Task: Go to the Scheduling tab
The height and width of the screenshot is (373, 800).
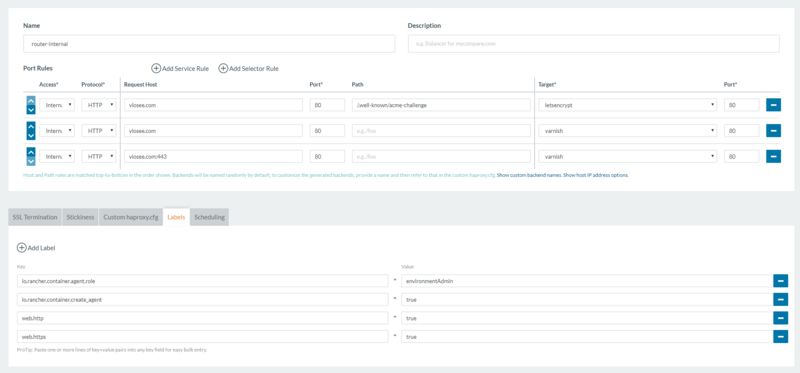Action: [209, 217]
